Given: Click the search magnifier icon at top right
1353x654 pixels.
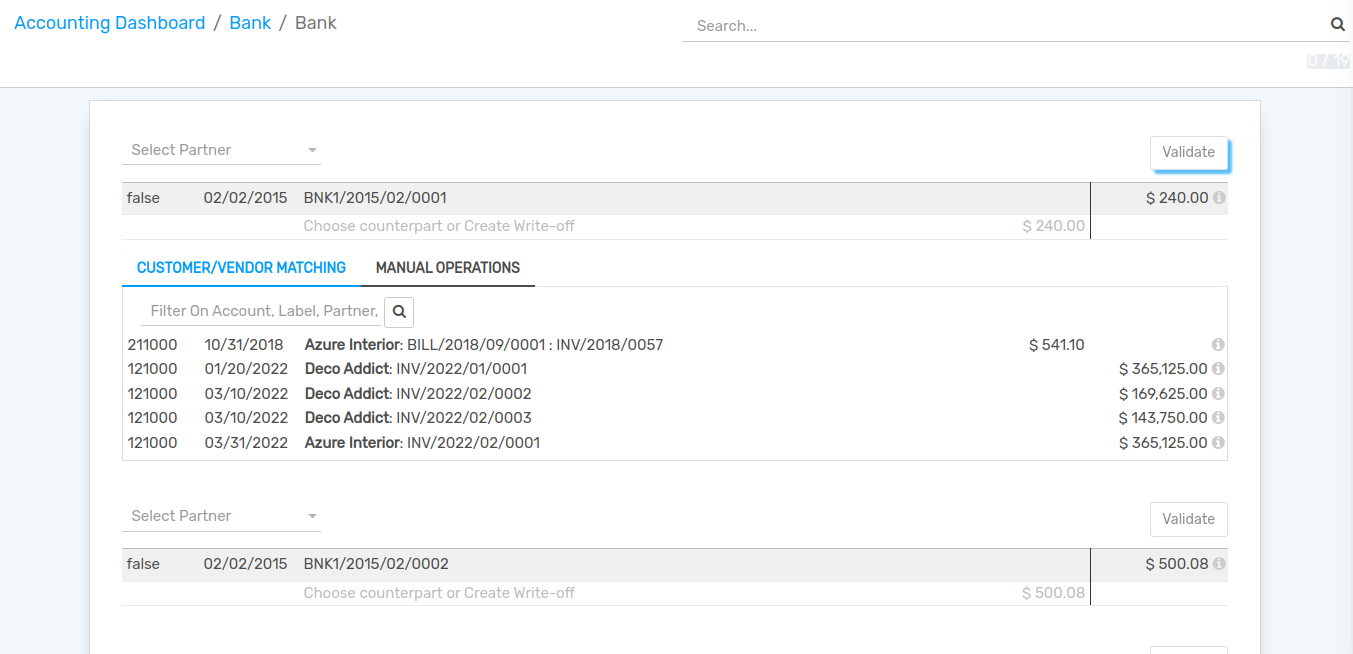Looking at the screenshot, I should pos(1337,25).
